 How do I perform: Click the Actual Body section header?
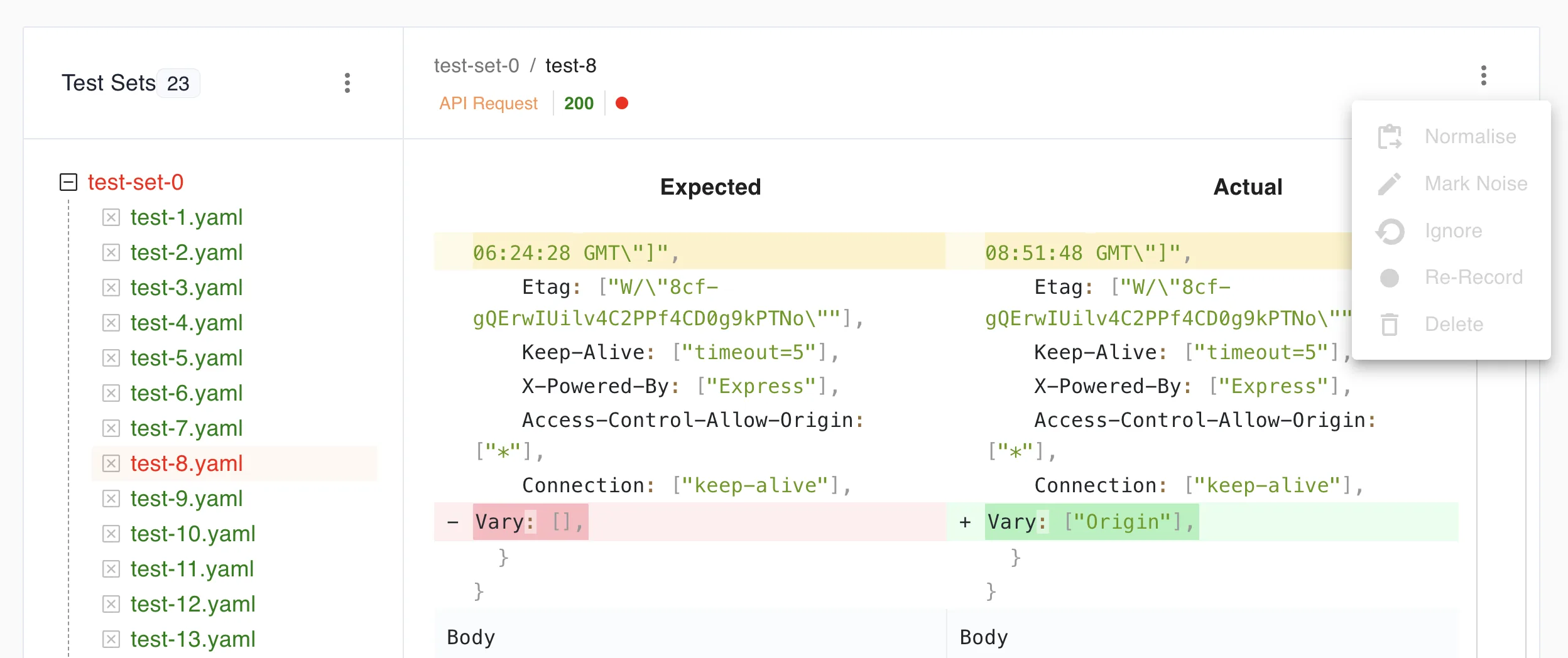coord(1202,637)
